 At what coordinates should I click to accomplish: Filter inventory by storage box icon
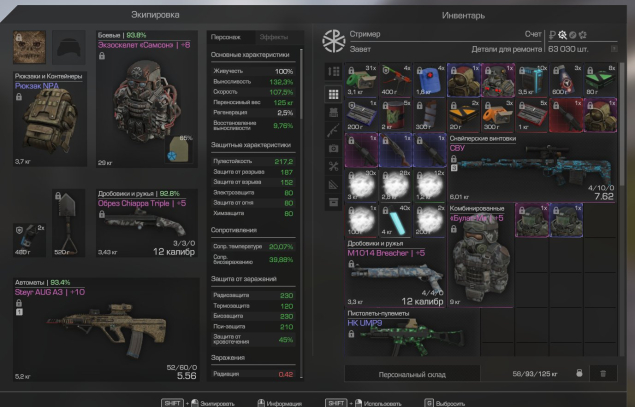[x=333, y=202]
